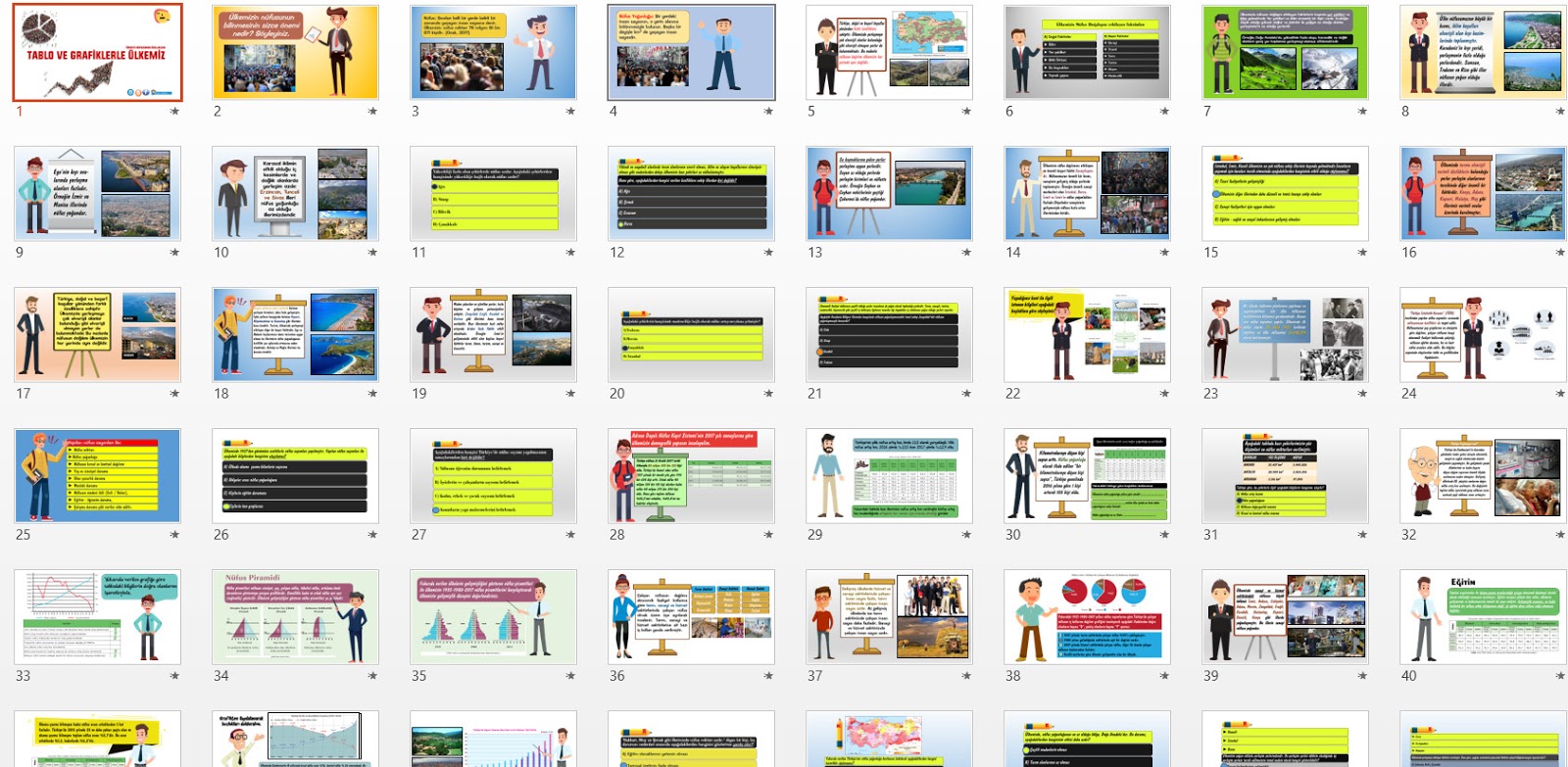Click the transition star icon under slide 39
Screen dimensions: 1568x767
[1362, 676]
